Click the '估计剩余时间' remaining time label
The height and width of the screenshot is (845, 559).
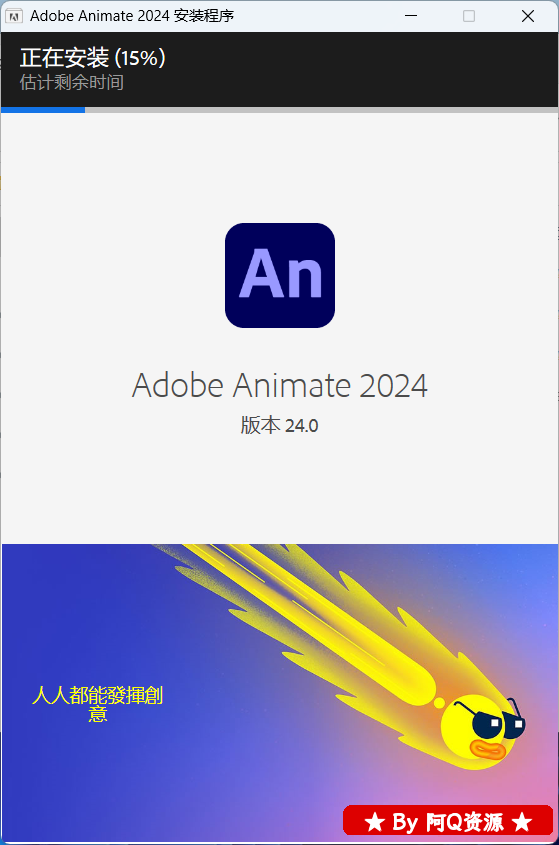(x=72, y=82)
